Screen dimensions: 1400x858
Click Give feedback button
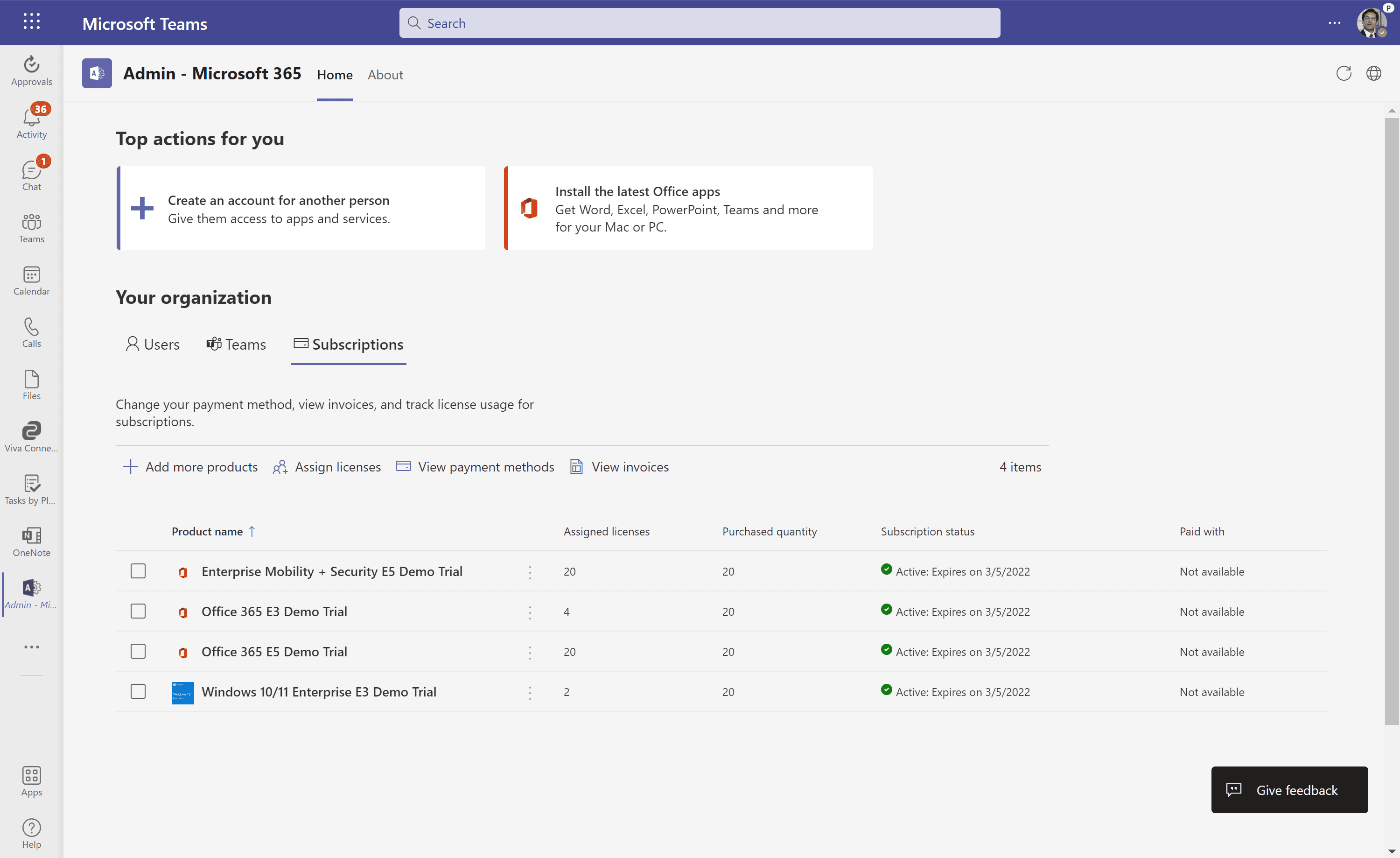[1289, 790]
